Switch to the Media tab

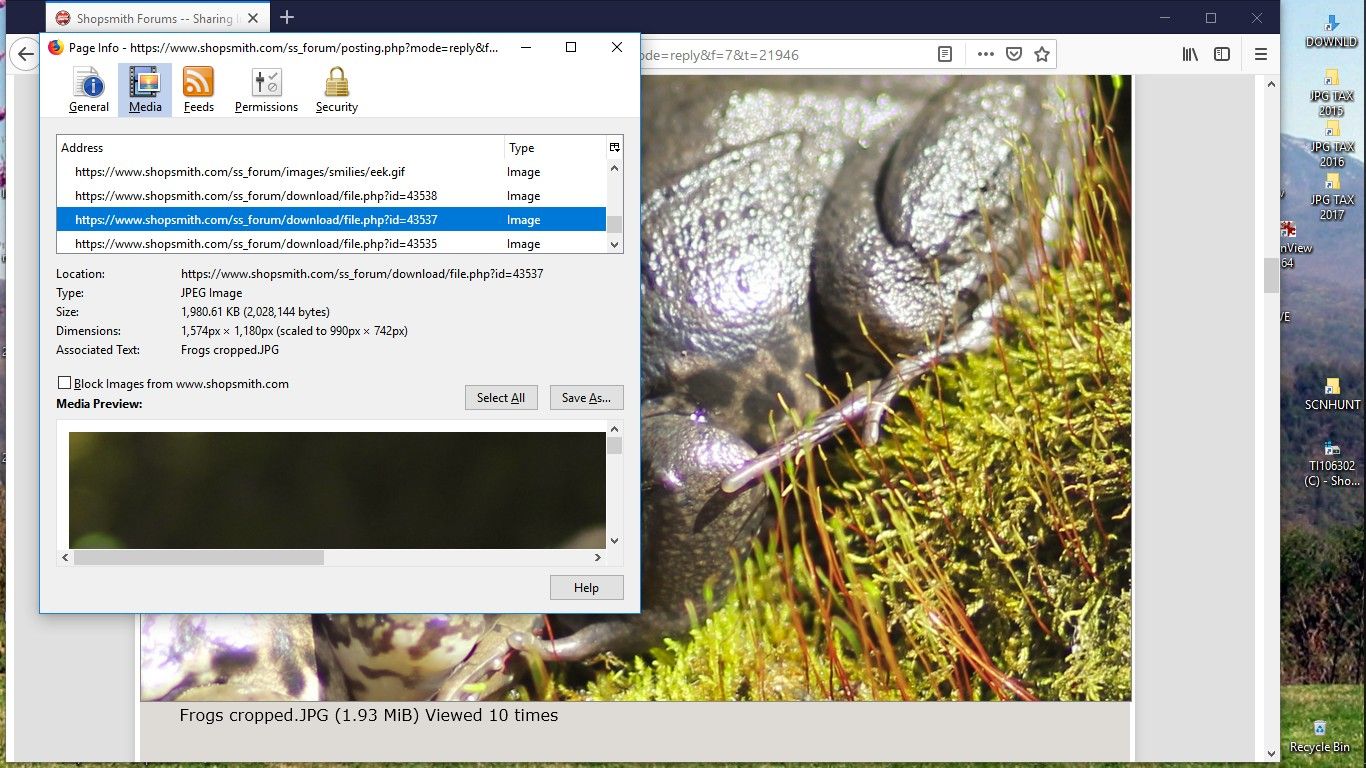[x=145, y=90]
